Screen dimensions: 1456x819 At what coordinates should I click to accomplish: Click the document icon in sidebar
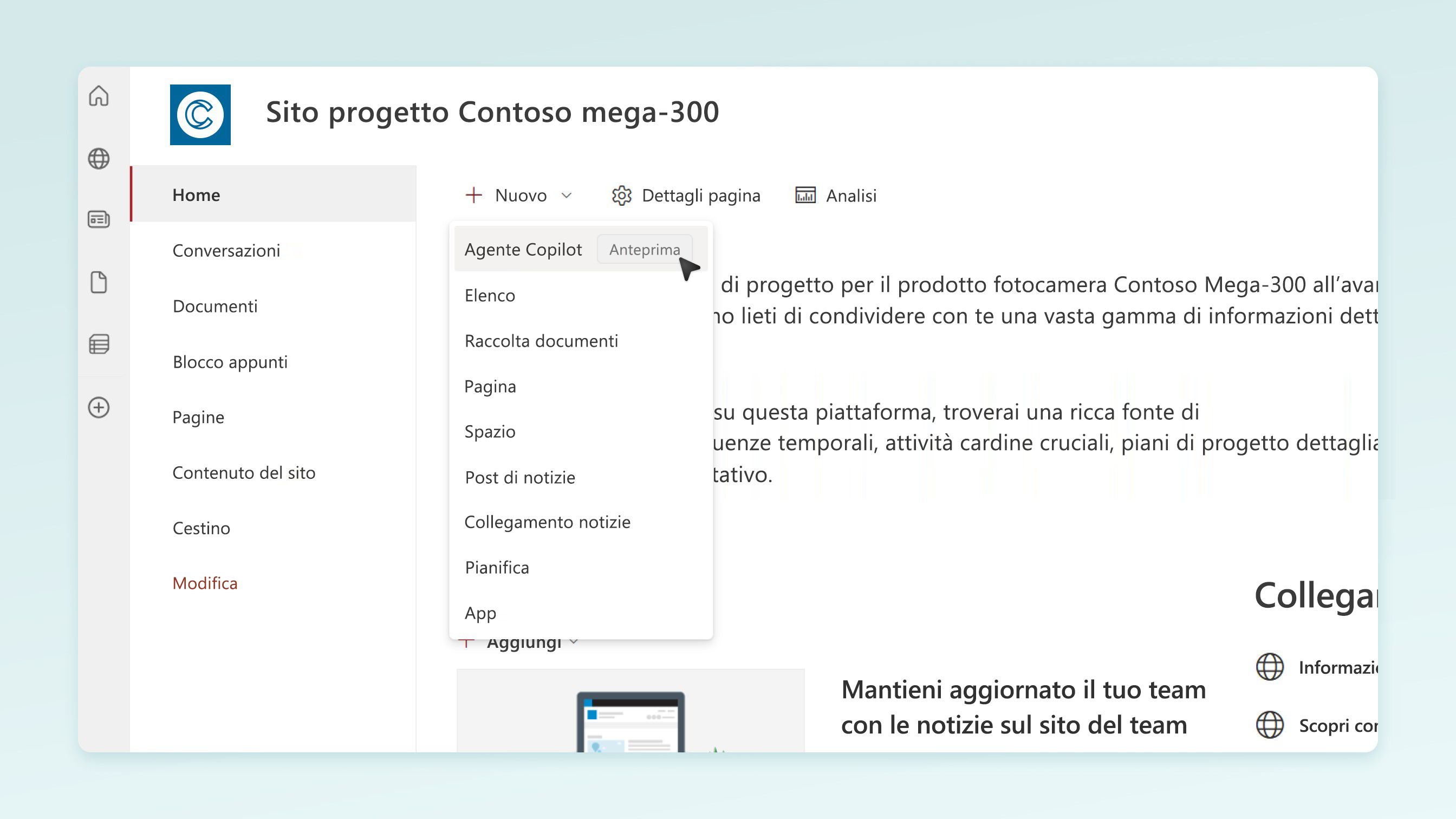tap(99, 282)
